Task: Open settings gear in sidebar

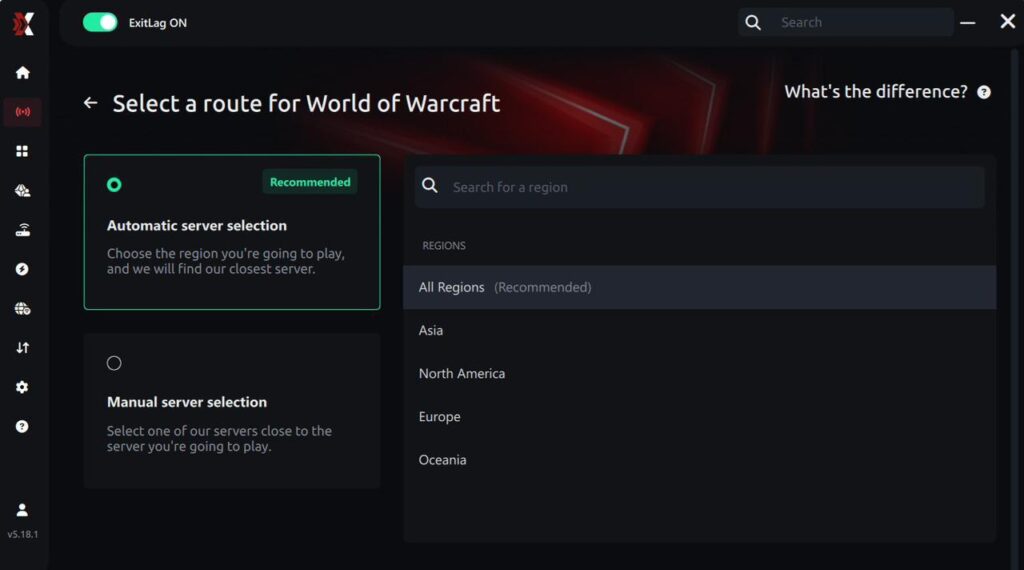Action: pyautogui.click(x=22, y=387)
